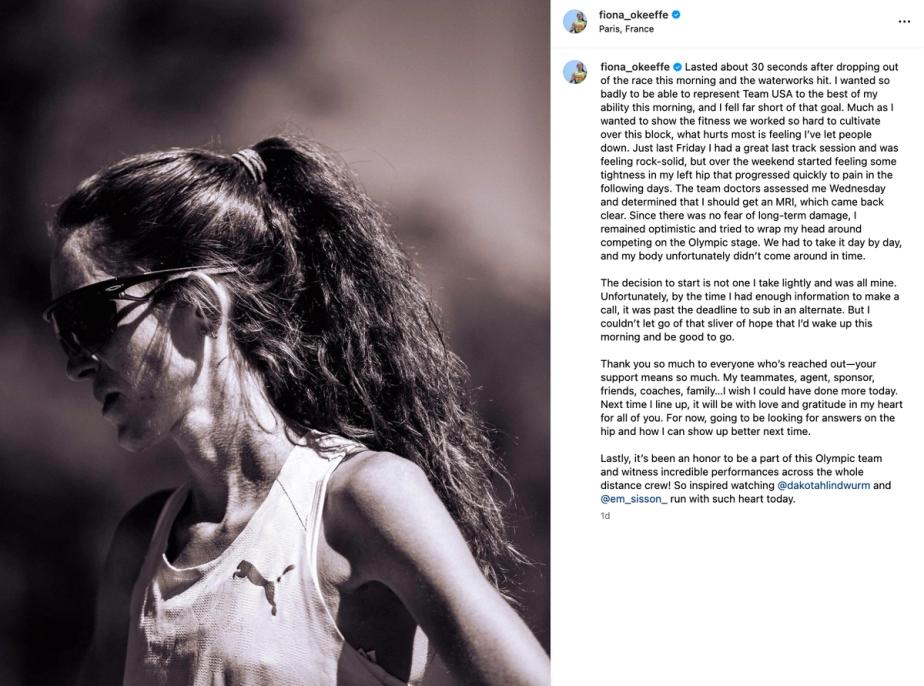Click the fiona_okeeffe username starting the caption
Viewport: 924px width, 686px height.
(x=635, y=67)
